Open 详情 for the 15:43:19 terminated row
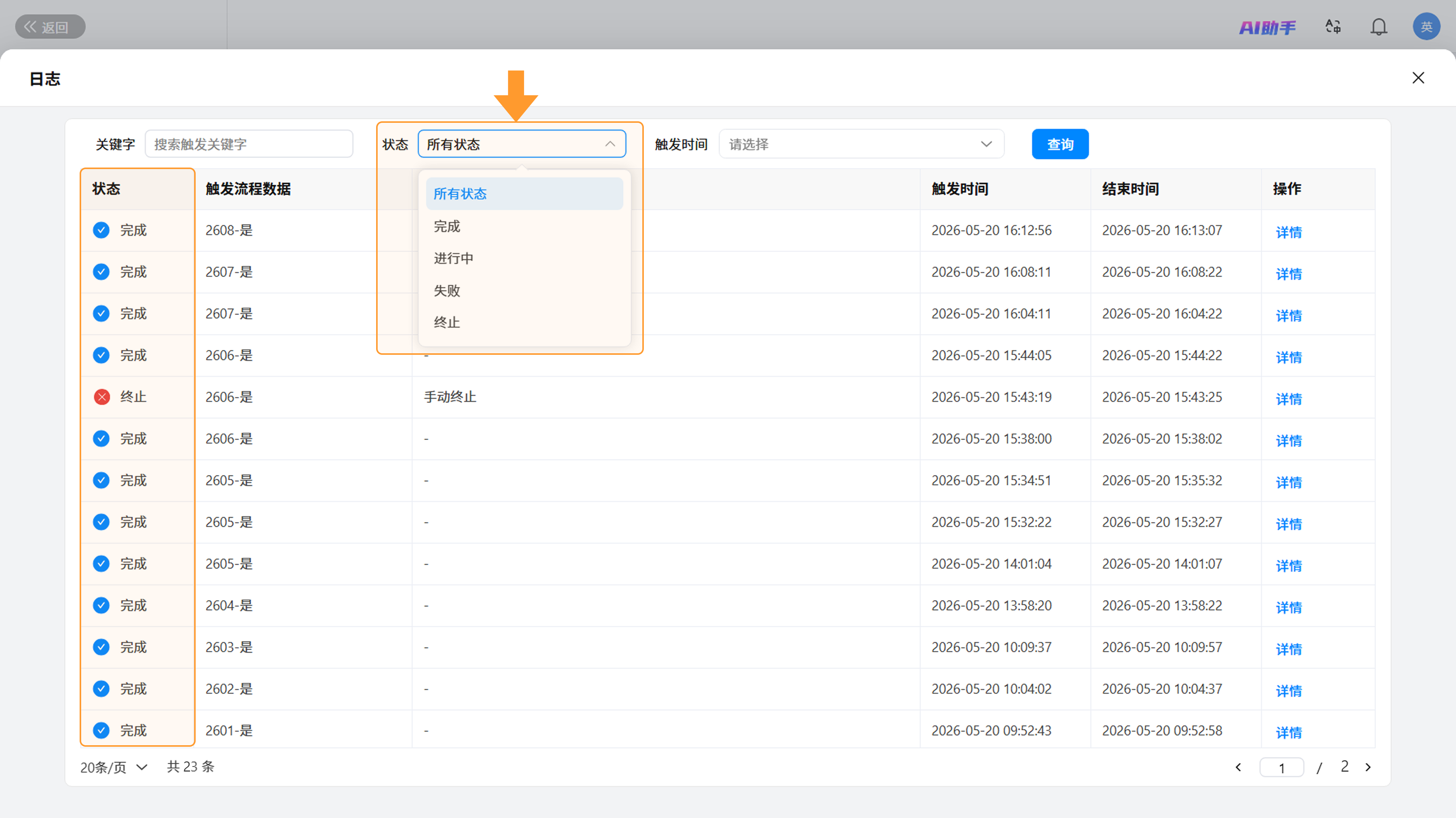The image size is (1456, 818). point(1289,399)
